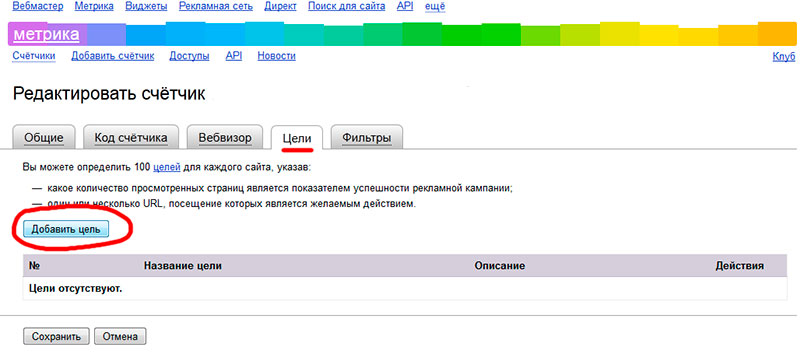800x361 pixels.
Task: Select the Цели tab
Action: pyautogui.click(x=297, y=138)
